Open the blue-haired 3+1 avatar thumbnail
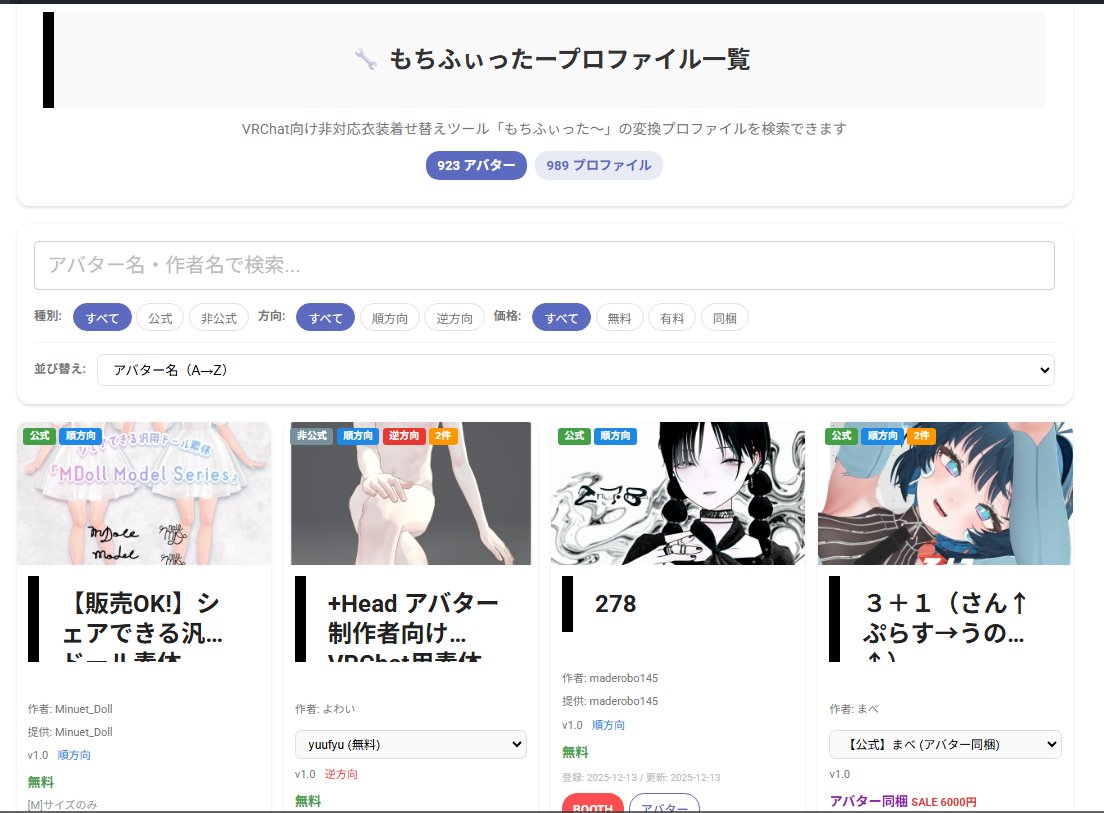The image size is (1104, 813). point(945,493)
